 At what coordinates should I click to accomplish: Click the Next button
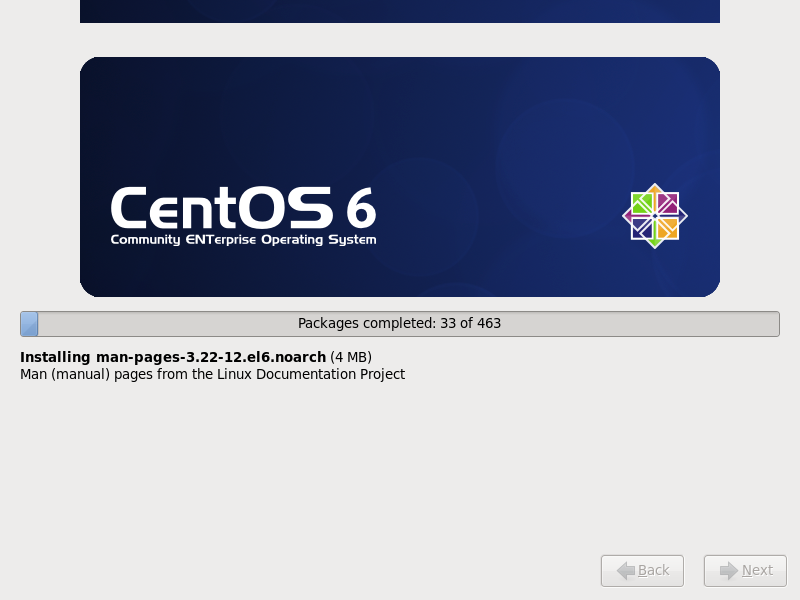[745, 570]
